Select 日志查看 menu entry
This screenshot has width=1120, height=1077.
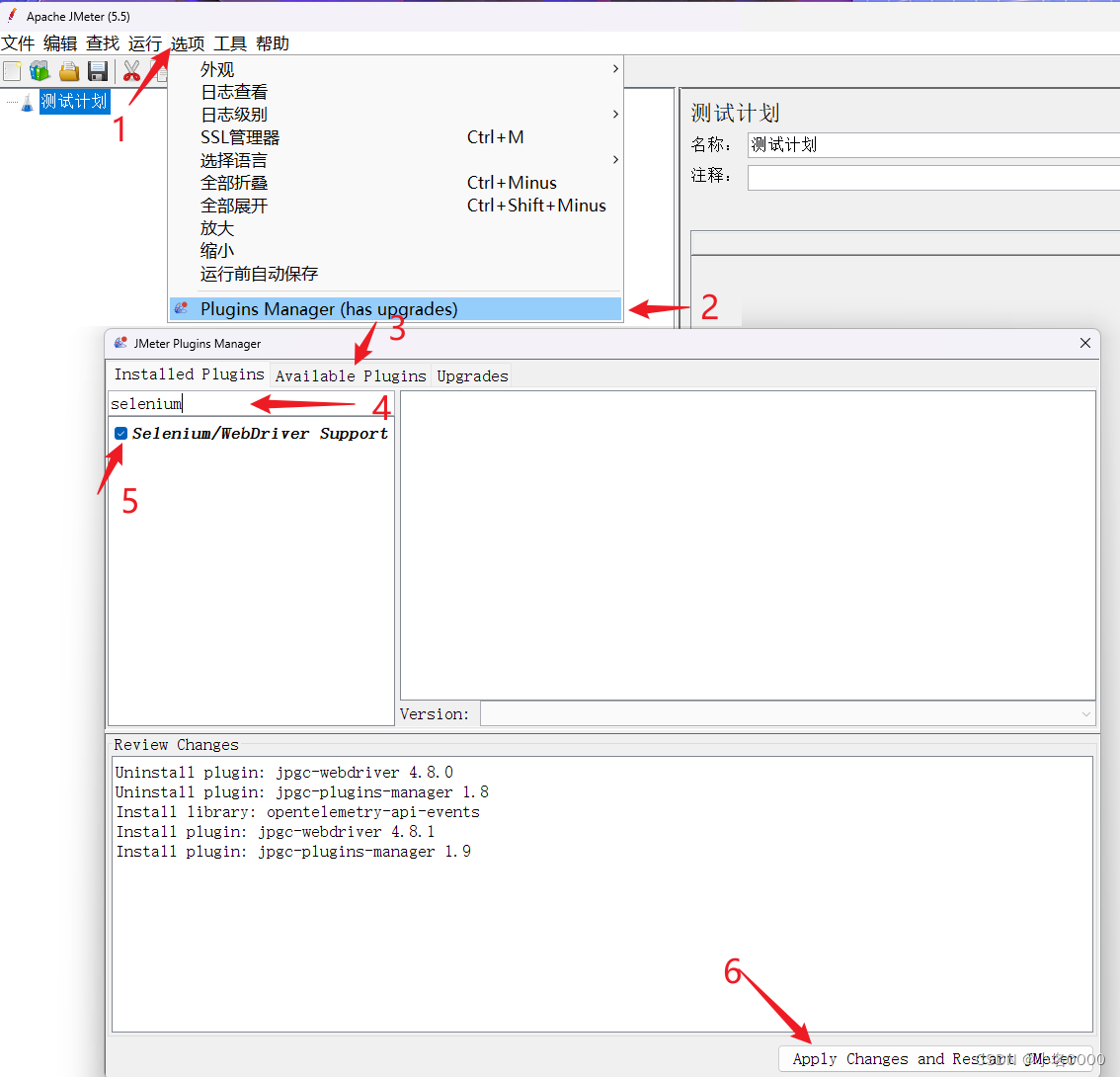395,92
